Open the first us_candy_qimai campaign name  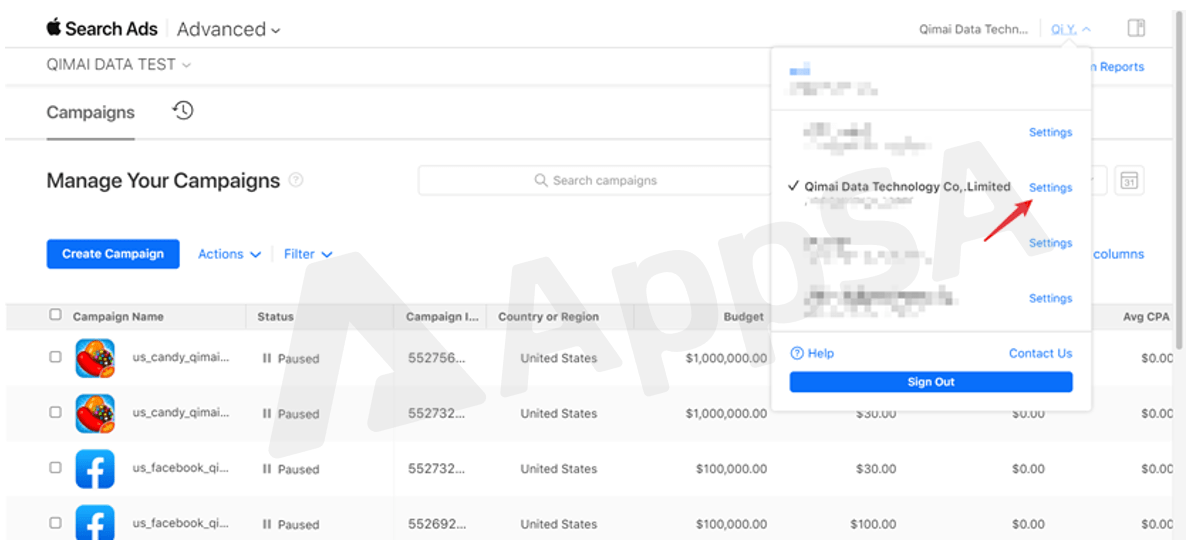[181, 357]
